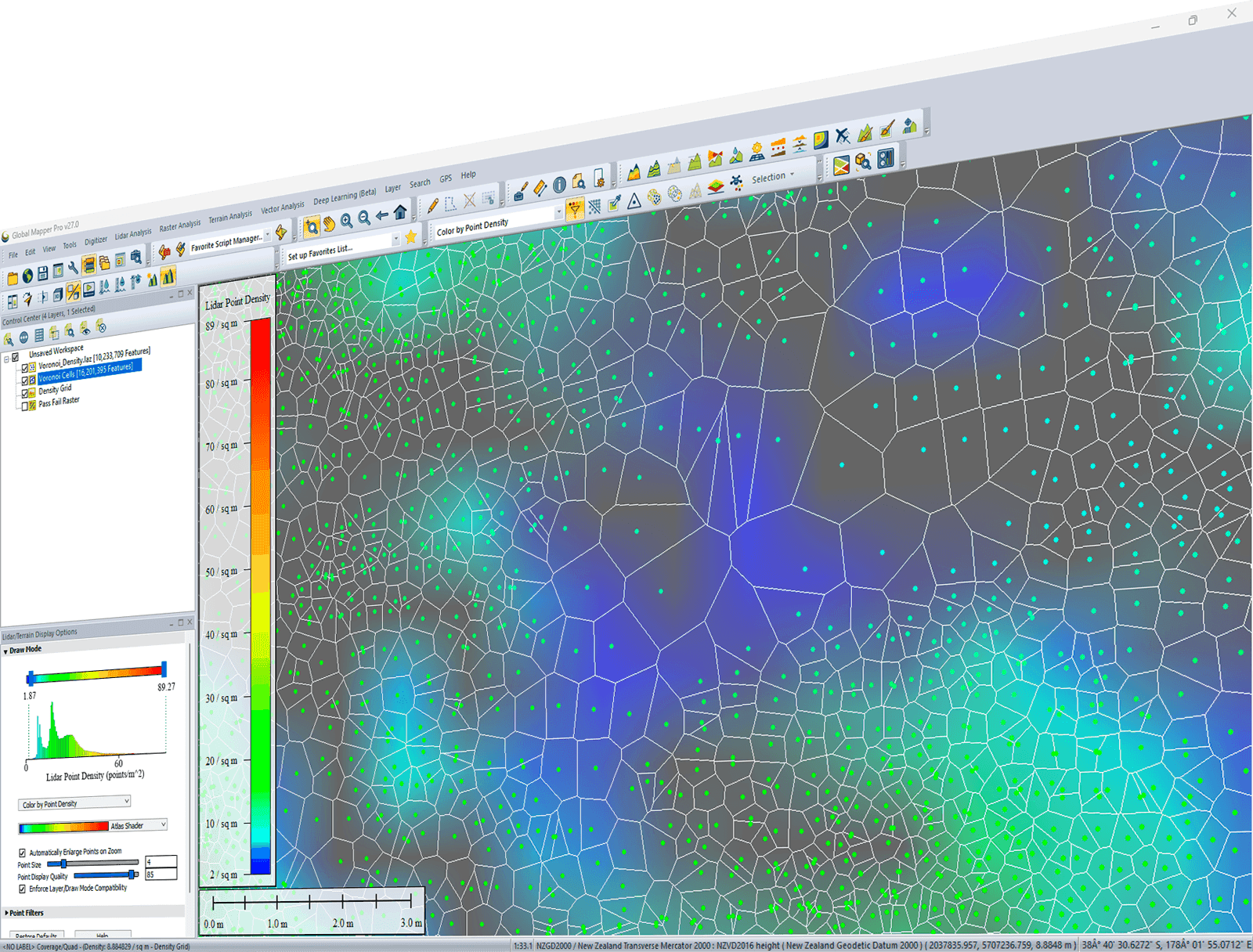The height and width of the screenshot is (952, 1253).
Task: Open the Terrain Analysis menu
Action: [x=230, y=216]
